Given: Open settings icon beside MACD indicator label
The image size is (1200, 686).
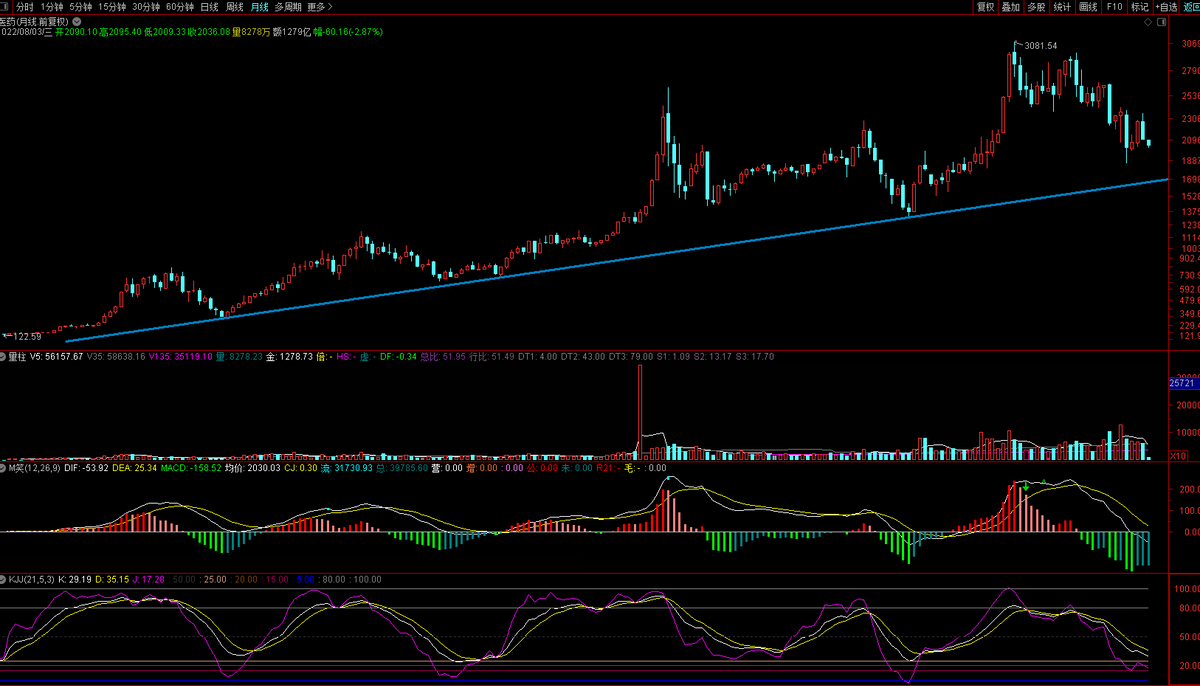Looking at the screenshot, I should click(x=4, y=467).
